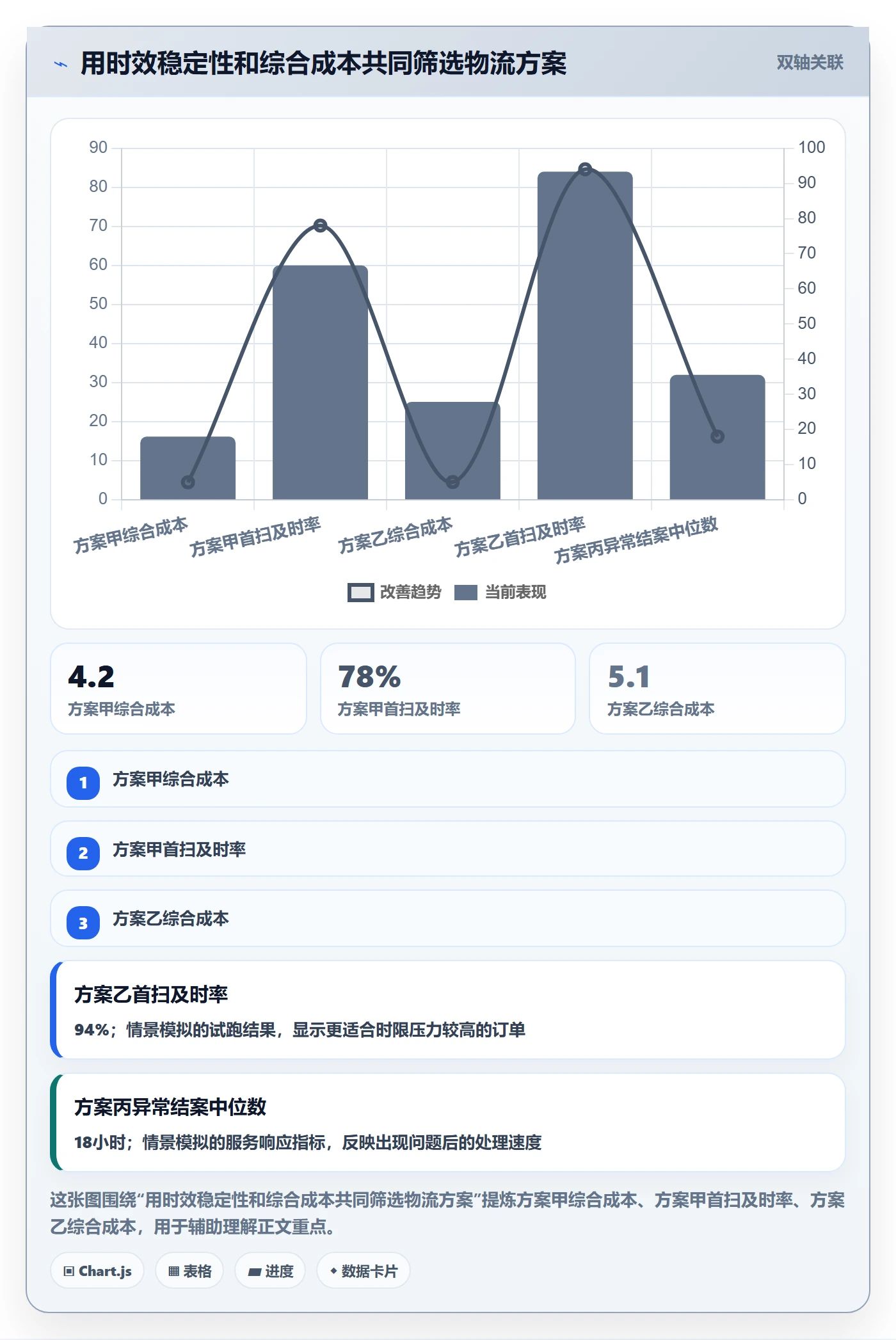Click the x-axis label 方案丙异常结案中位数
Image resolution: width=896 pixels, height=1340 pixels.
(x=636, y=540)
